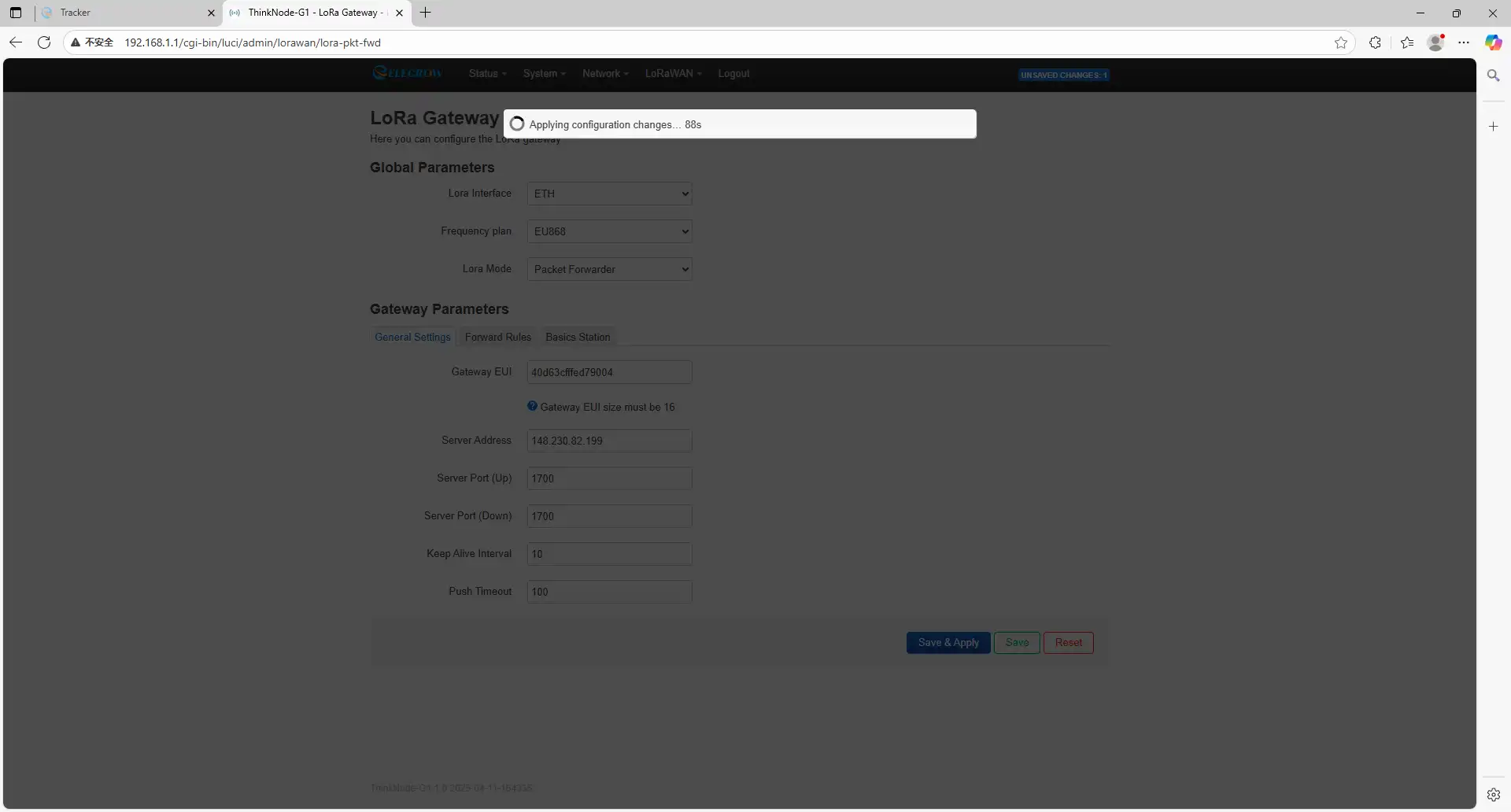Click the Gateway EUI input field
1511x812 pixels.
(609, 372)
